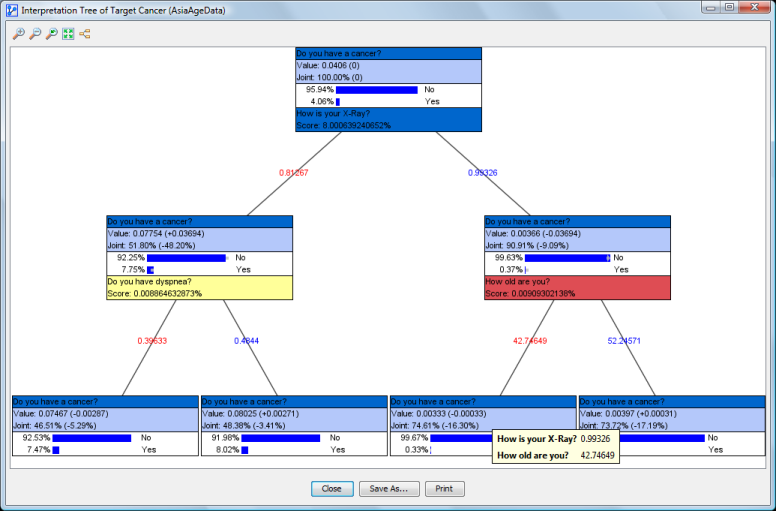Click the Save As... button
Screen dimensions: 776x511
pyautogui.click(x=389, y=489)
